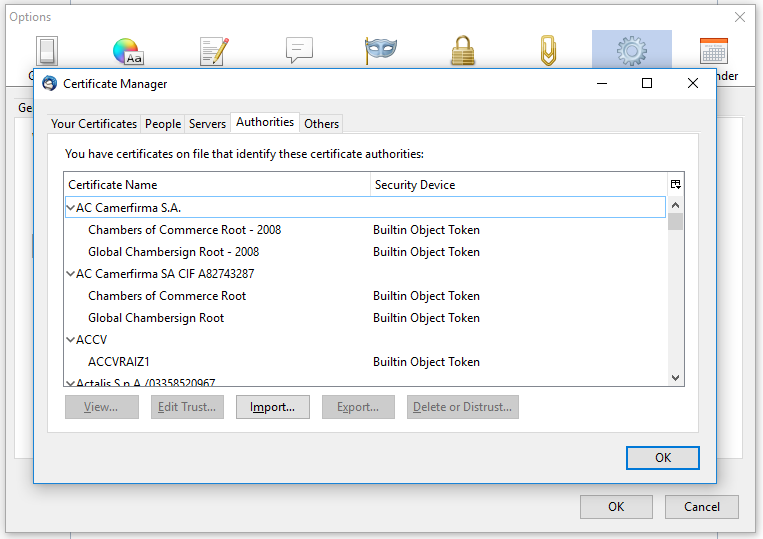
Task: Click the ACCV group row name
Action: [x=91, y=340]
